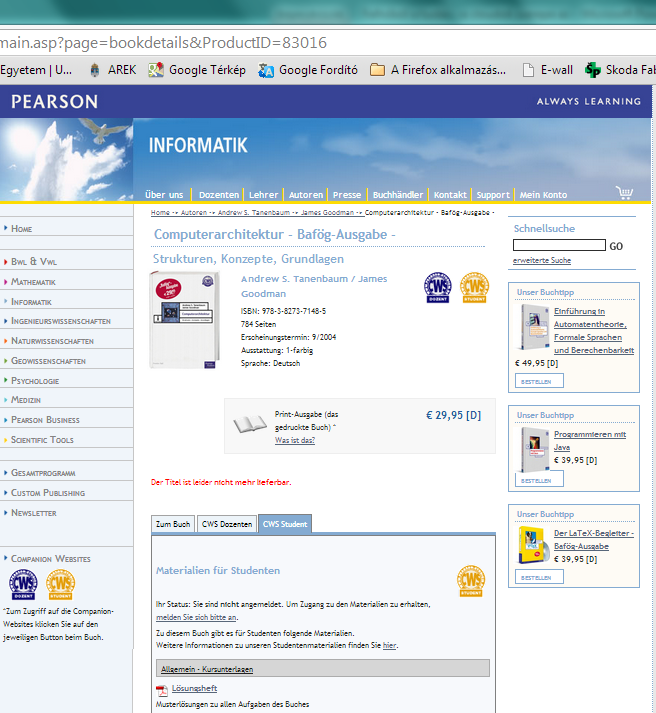Select the CWS Student tab

tap(285, 524)
